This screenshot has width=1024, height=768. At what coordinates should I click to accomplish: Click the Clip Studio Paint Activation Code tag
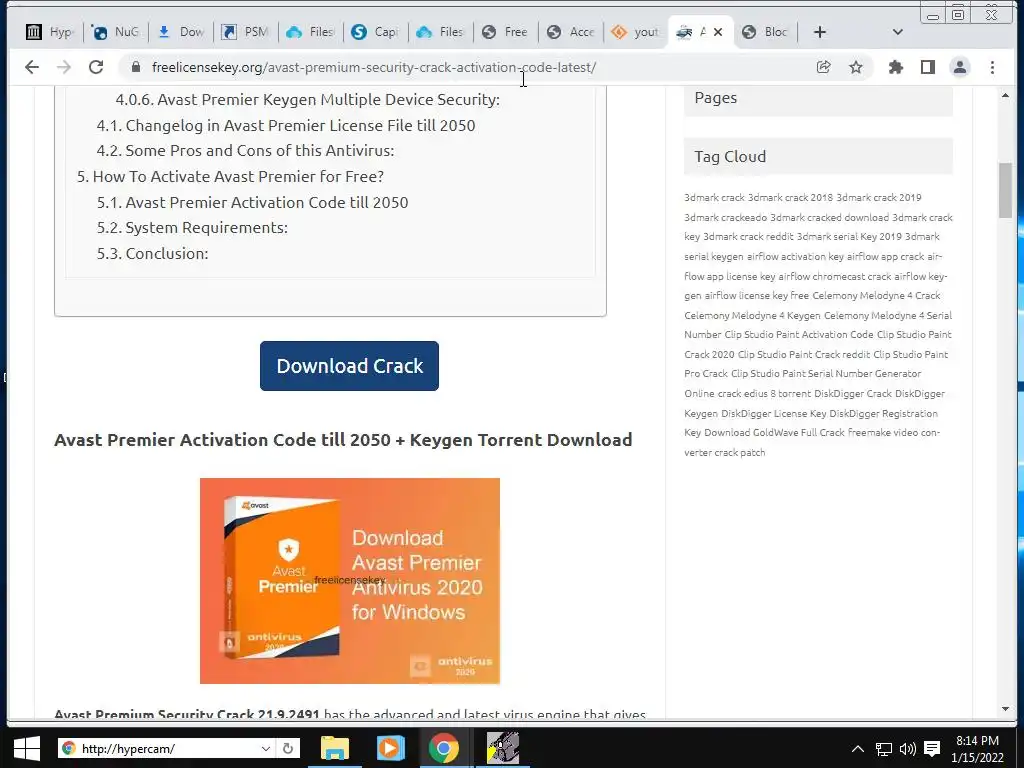tap(799, 334)
